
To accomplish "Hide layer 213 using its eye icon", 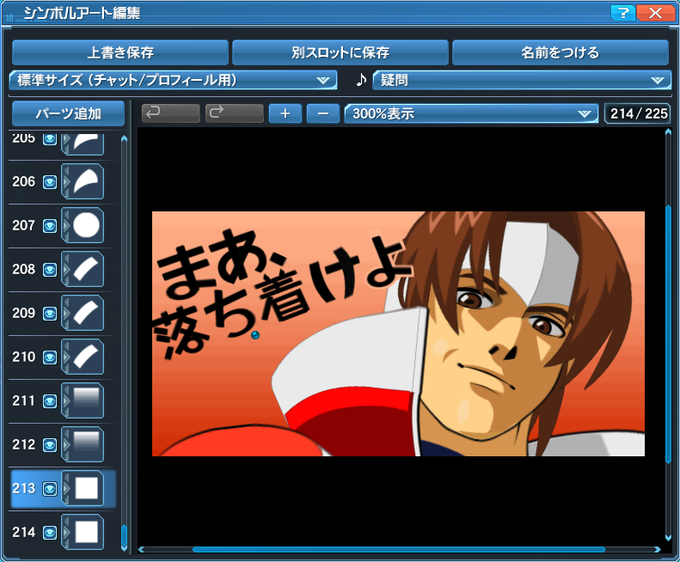I will pyautogui.click(x=50, y=489).
